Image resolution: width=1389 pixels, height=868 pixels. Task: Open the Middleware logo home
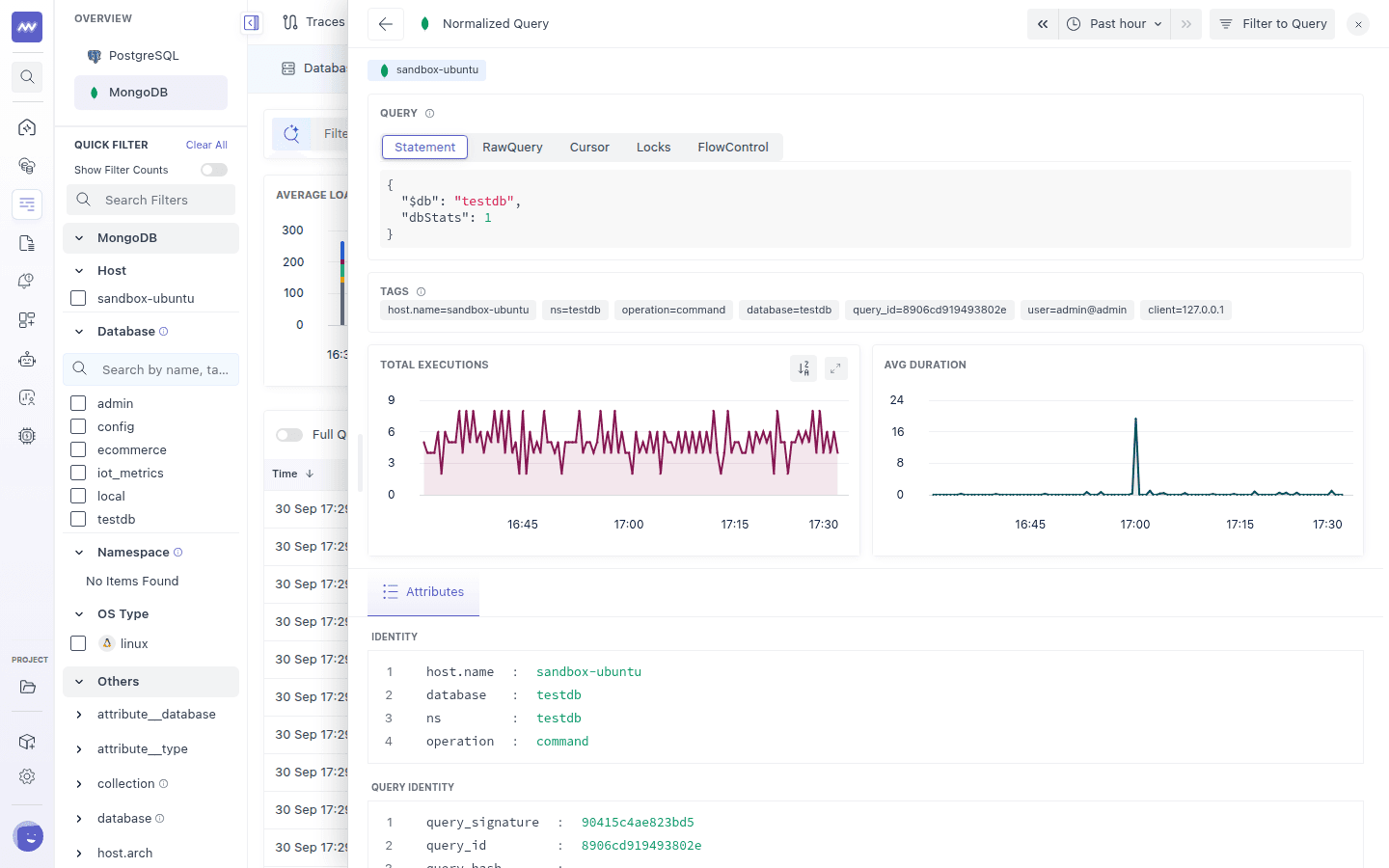coord(27,27)
